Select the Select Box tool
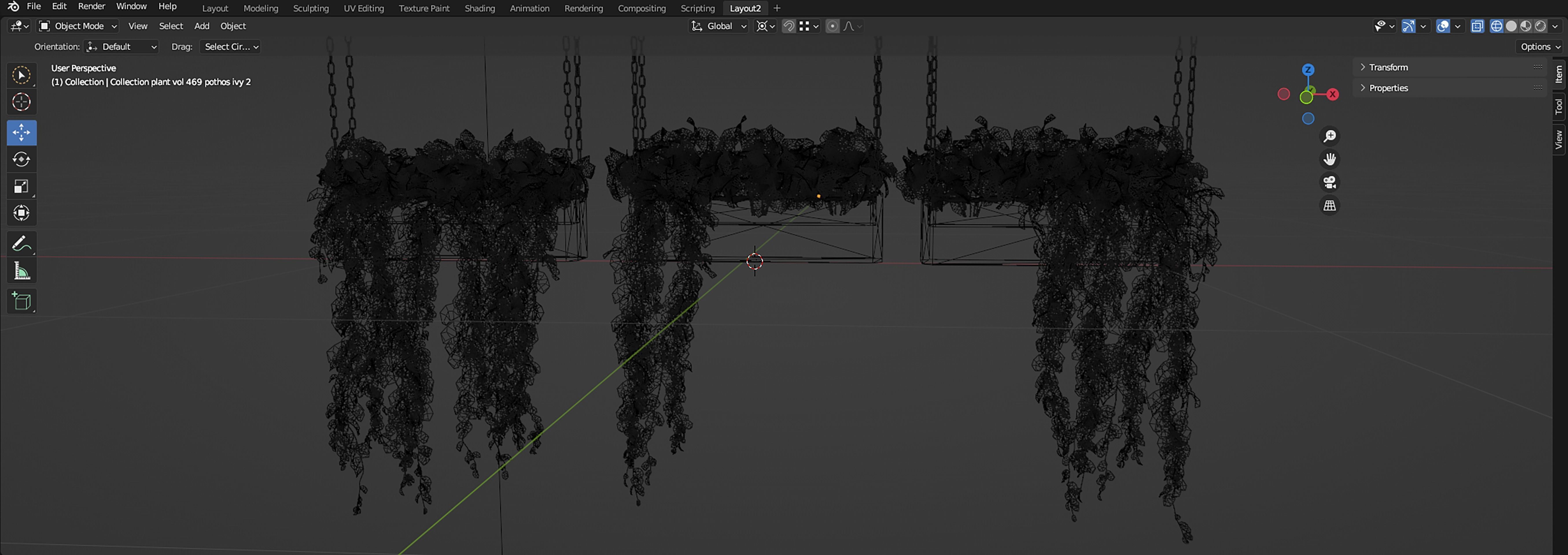 coord(21,75)
